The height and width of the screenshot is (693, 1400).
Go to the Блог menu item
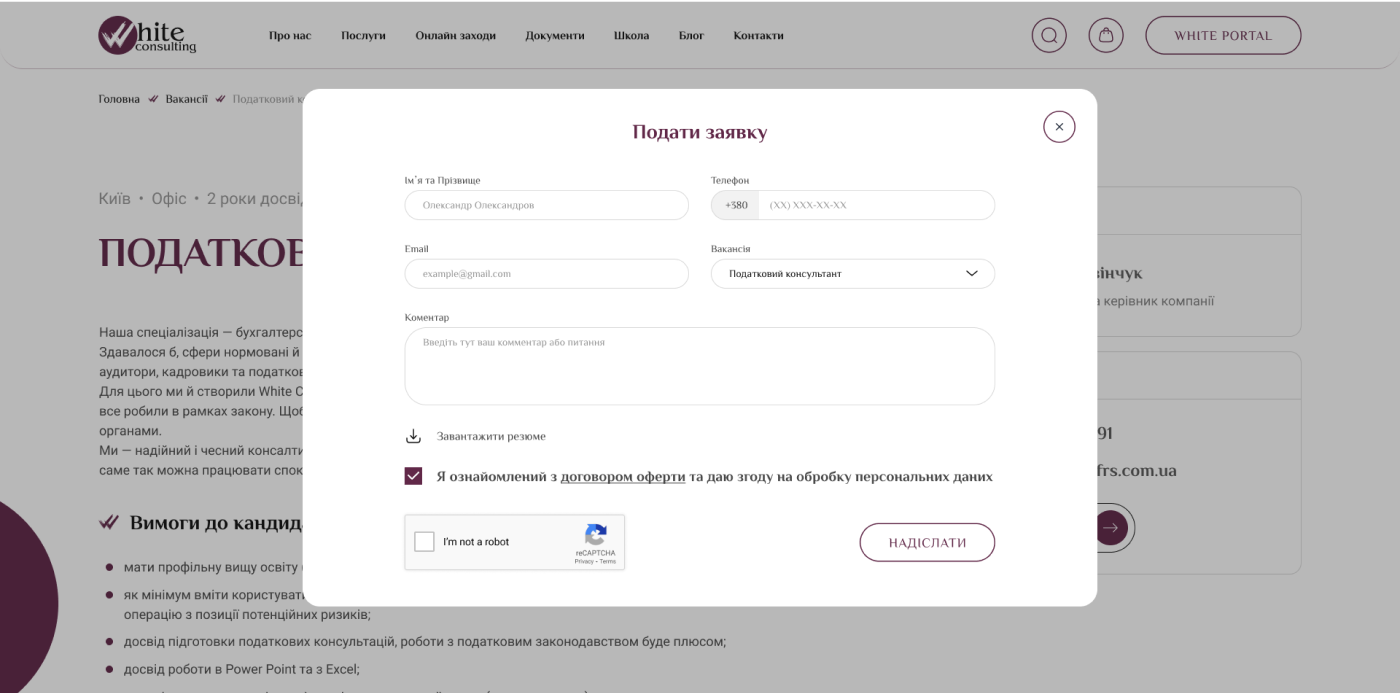(691, 36)
